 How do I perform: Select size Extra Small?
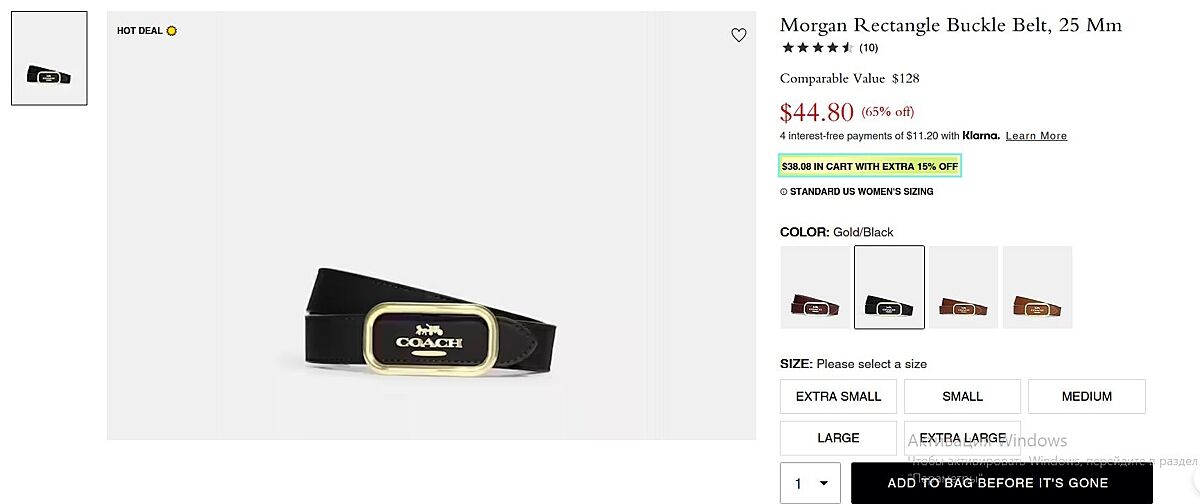pos(838,396)
